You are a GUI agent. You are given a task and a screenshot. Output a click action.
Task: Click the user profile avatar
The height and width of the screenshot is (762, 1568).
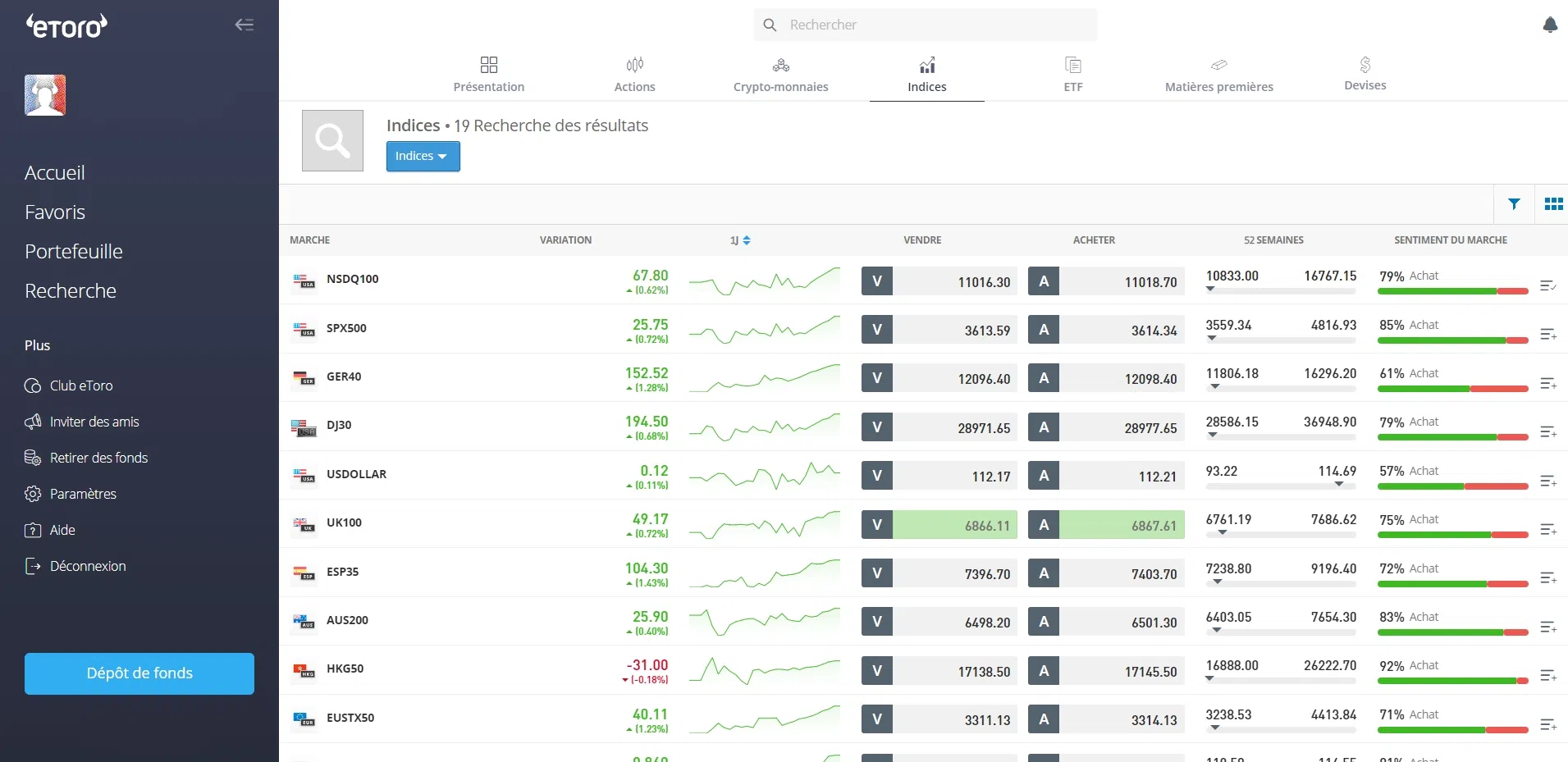click(45, 95)
